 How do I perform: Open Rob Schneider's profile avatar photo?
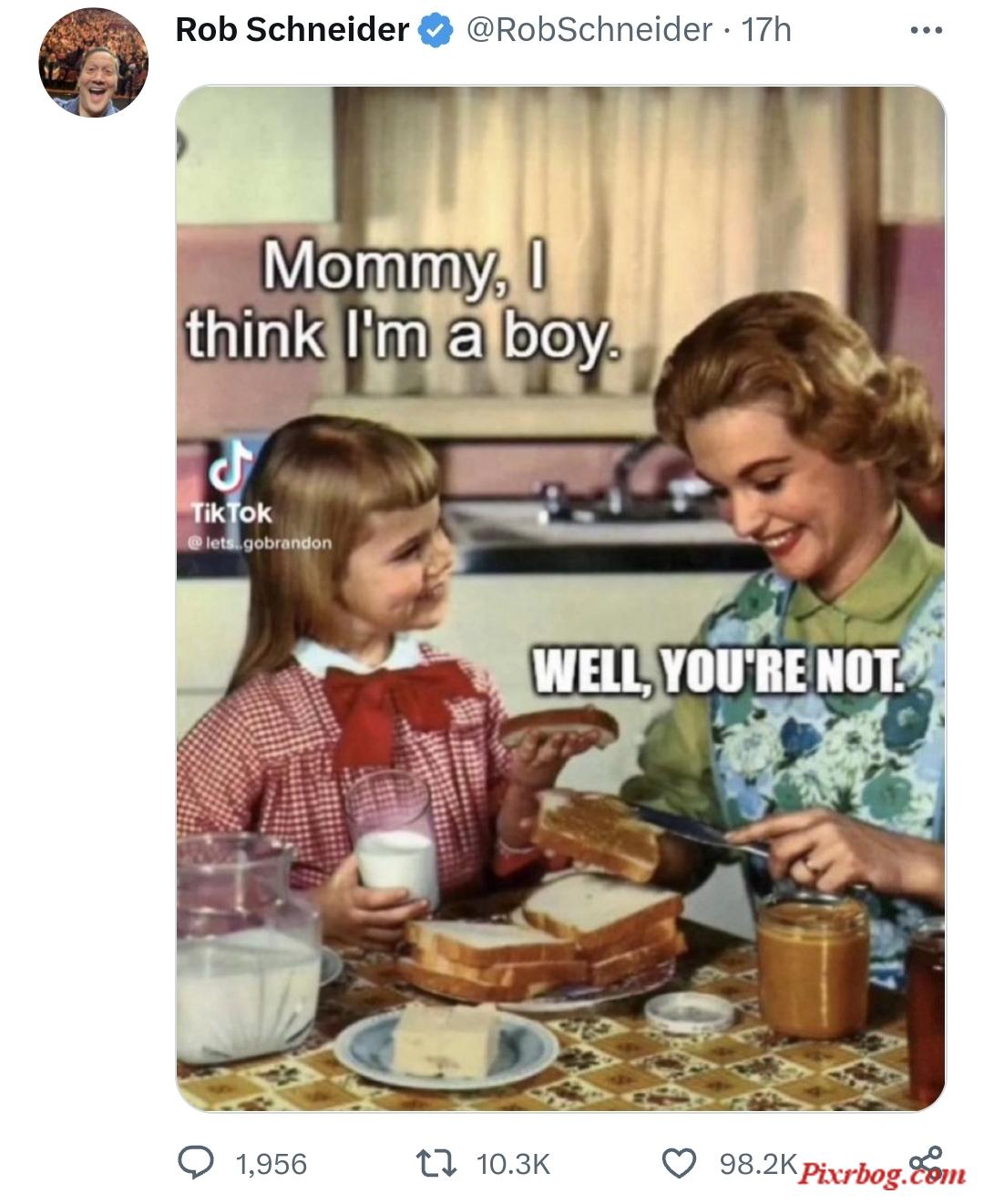[x=93, y=63]
